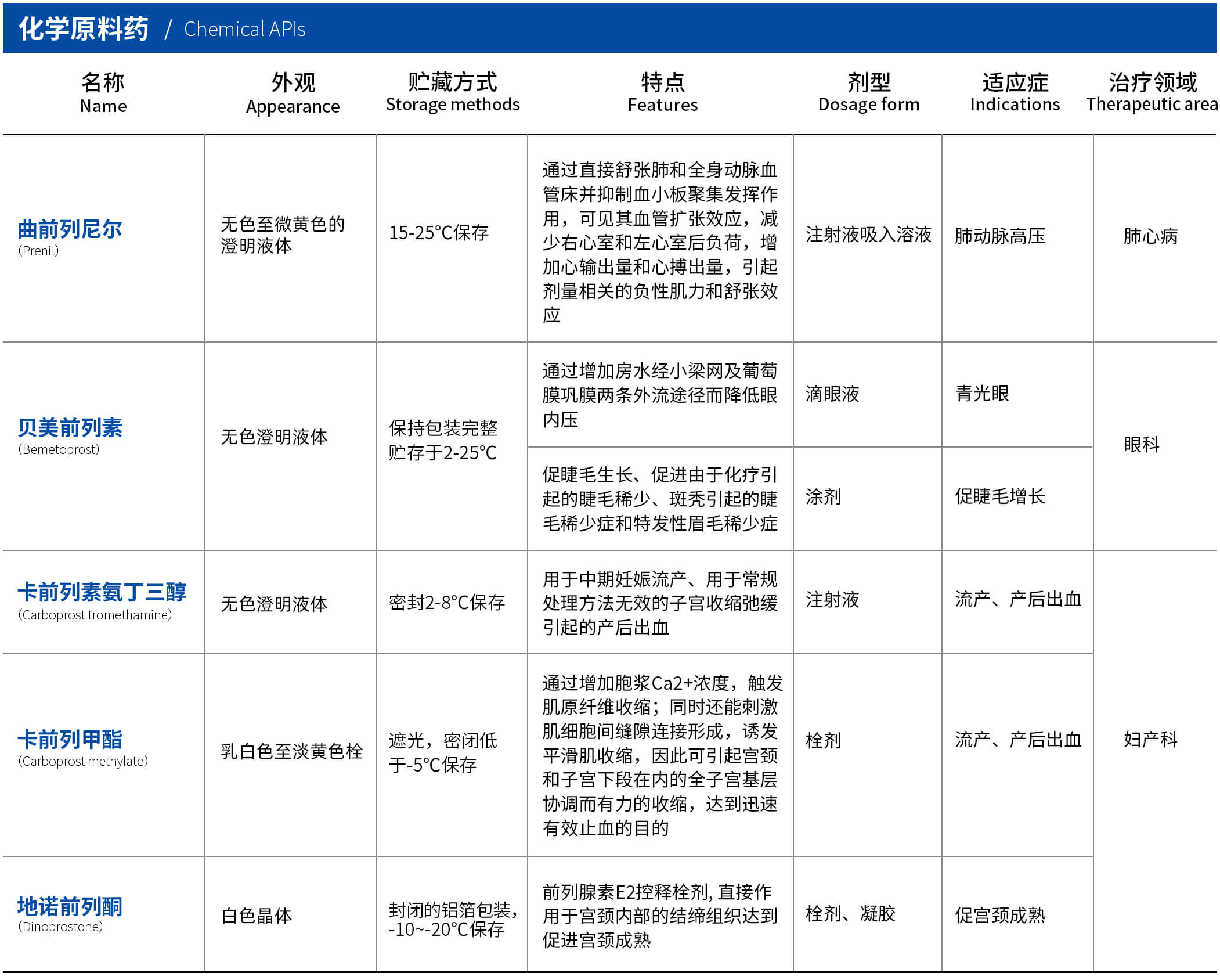
Task: Click the 眼科 therapeutic area cell
Action: [1141, 445]
